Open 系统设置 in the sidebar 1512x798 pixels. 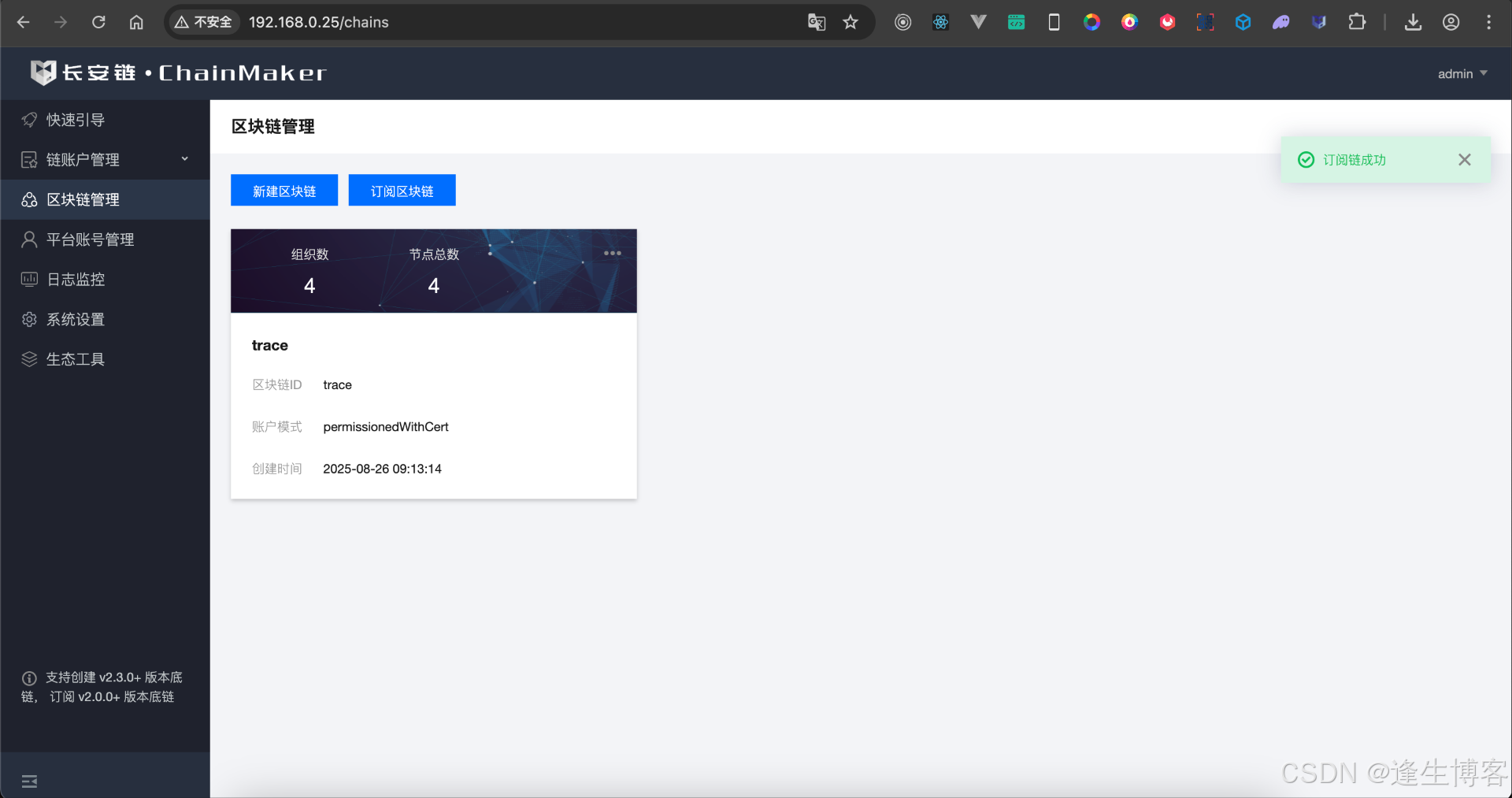106,319
